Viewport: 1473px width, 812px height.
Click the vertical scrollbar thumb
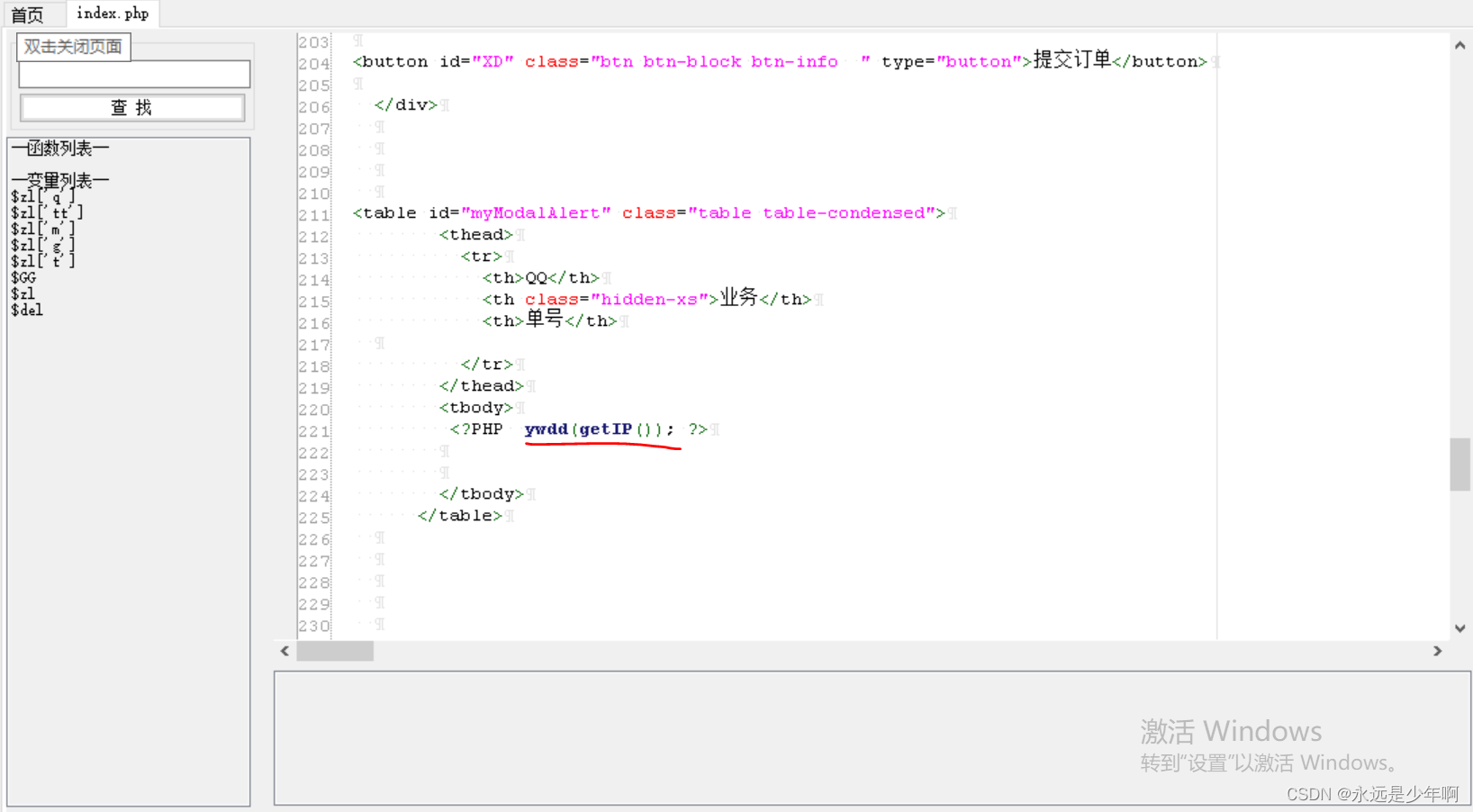click(x=1459, y=464)
